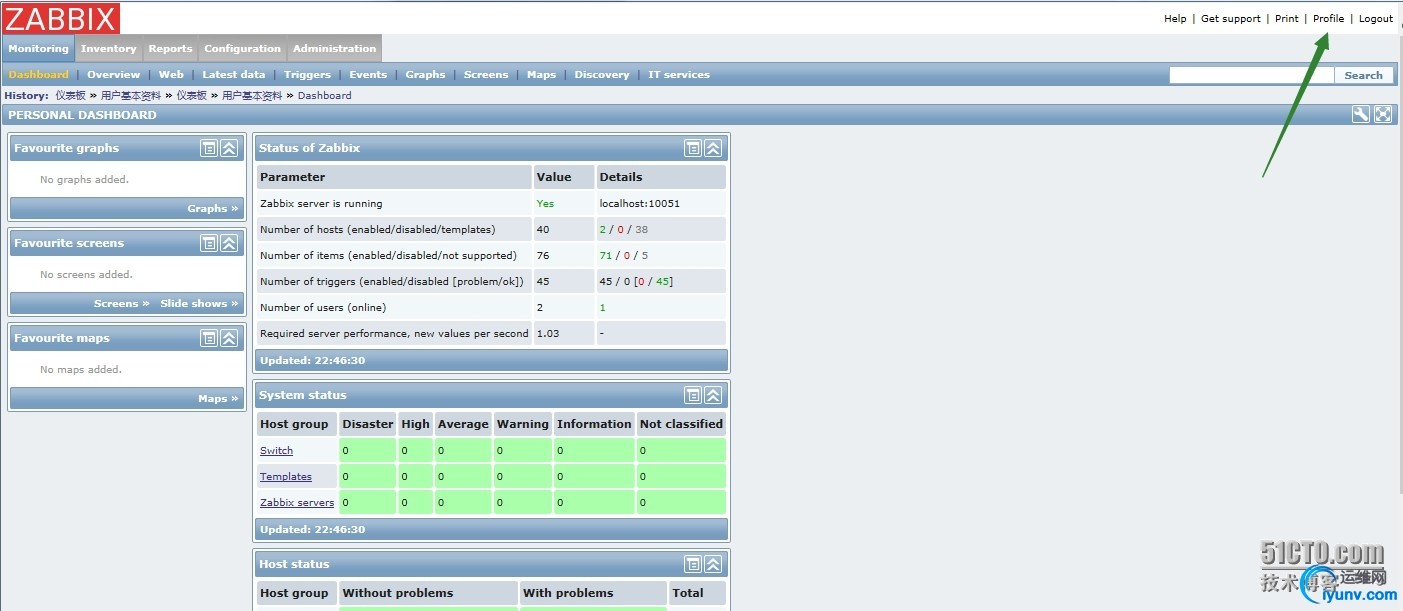The width and height of the screenshot is (1403, 611).
Task: Click Disaster column header in System status
Action: pos(368,424)
